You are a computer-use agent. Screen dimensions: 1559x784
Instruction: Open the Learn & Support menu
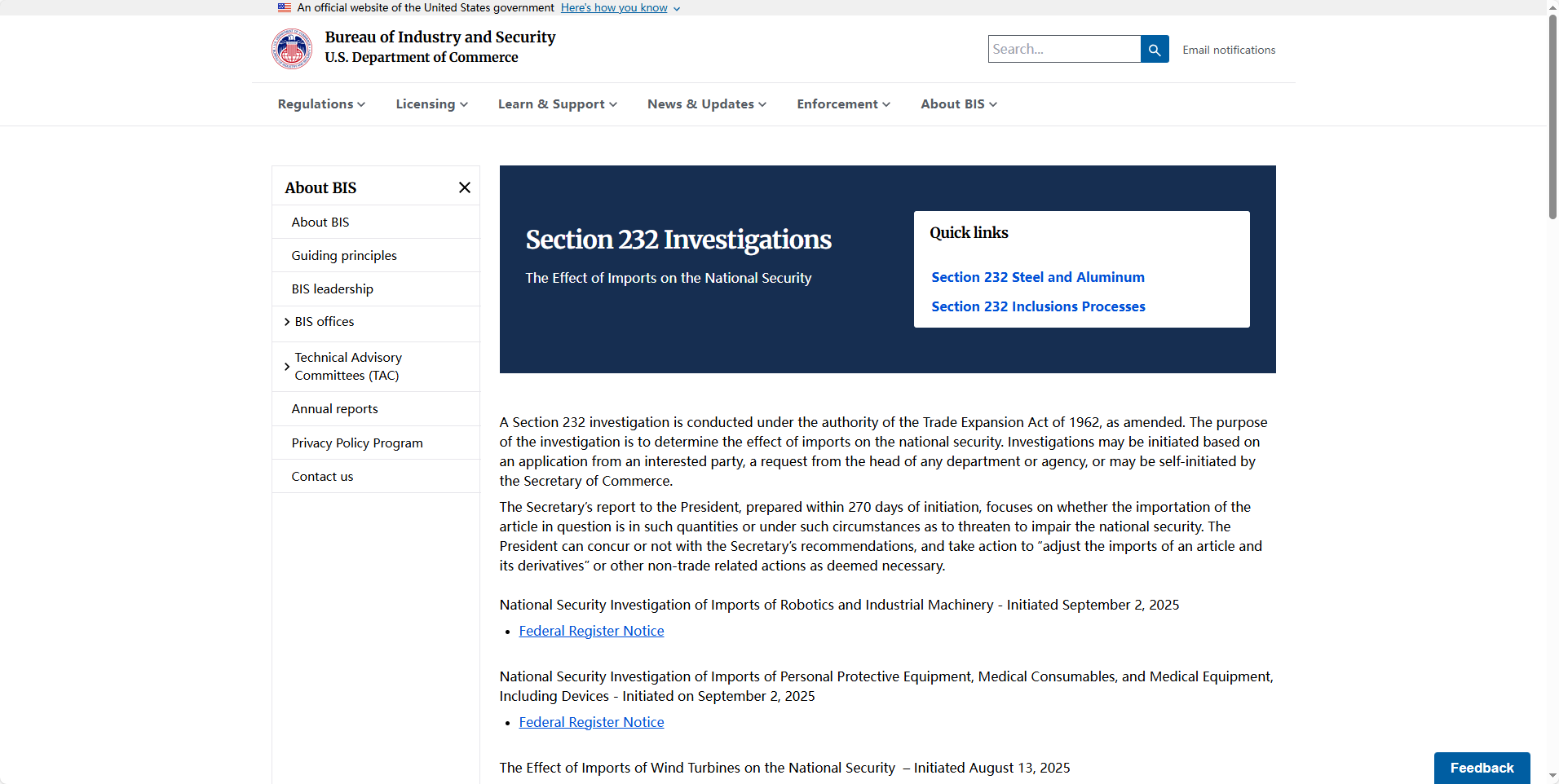coord(557,104)
